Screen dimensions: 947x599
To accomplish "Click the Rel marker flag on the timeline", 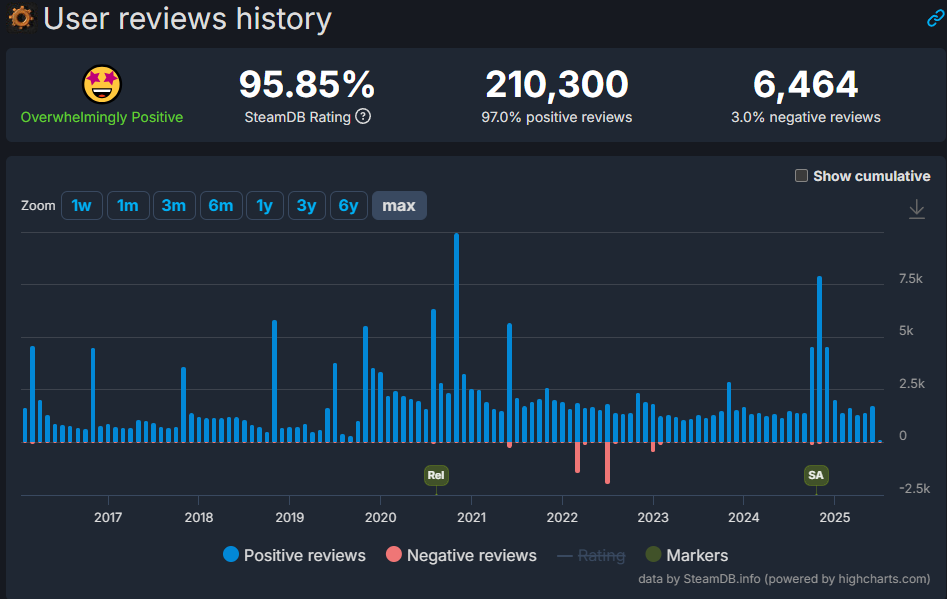I will click(436, 475).
